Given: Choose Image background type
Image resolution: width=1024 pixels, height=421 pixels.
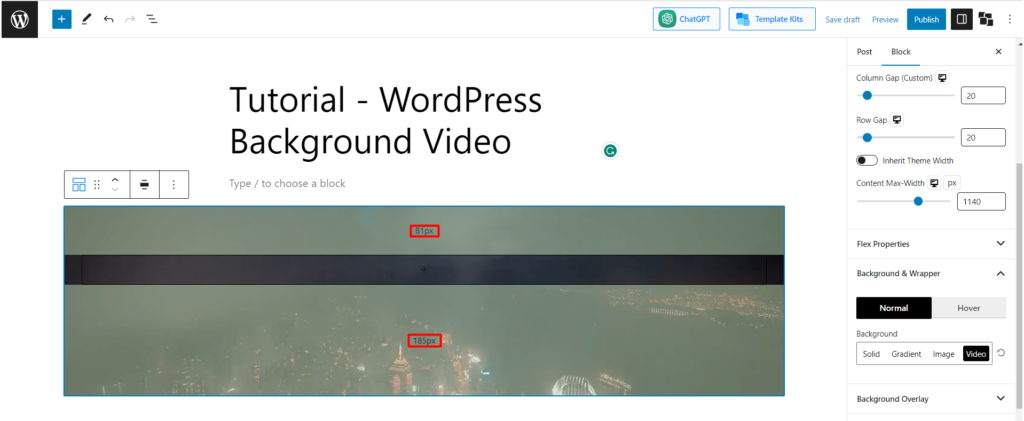Looking at the screenshot, I should [x=944, y=354].
